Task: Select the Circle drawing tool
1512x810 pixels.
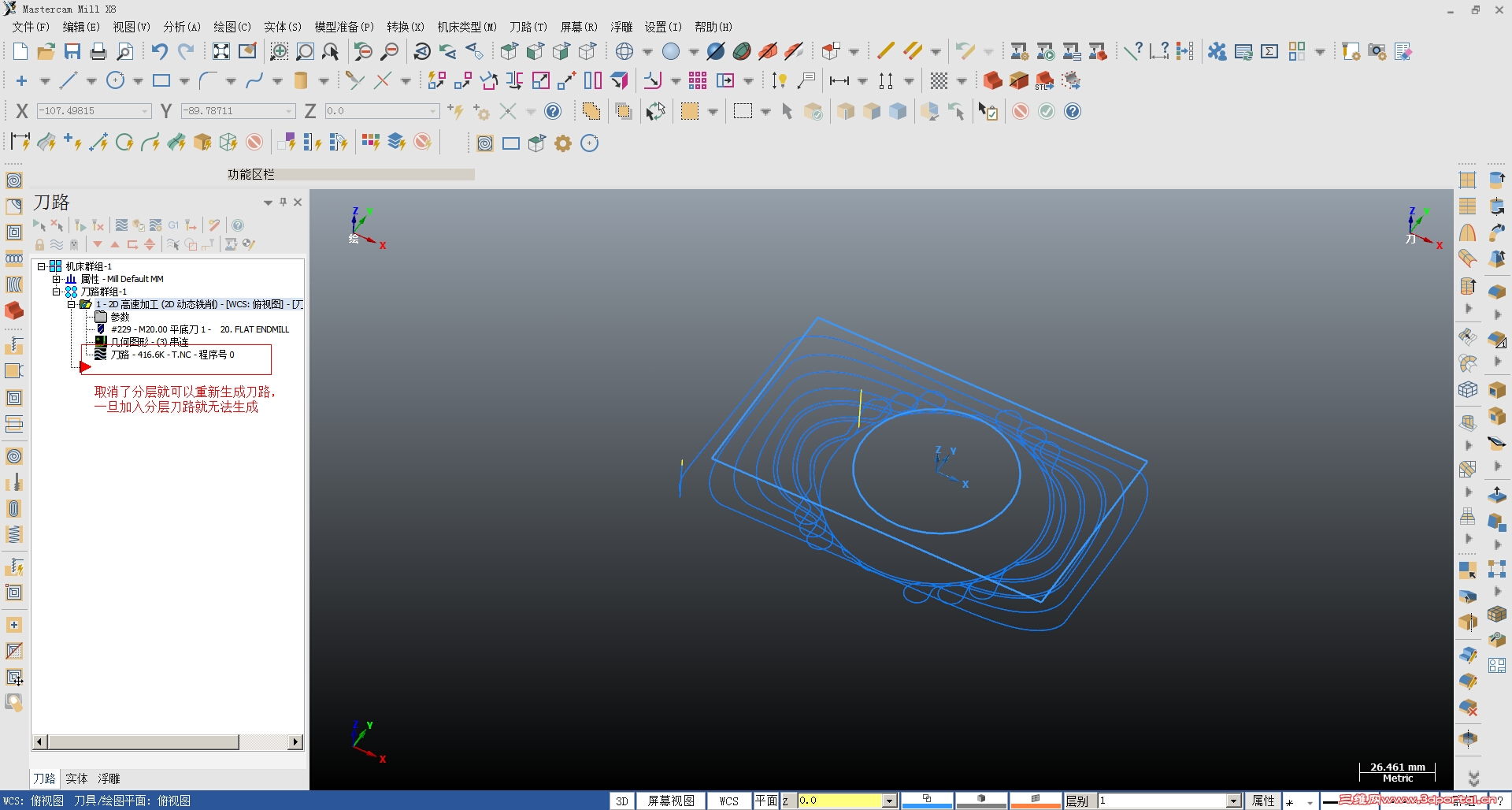Action: pos(115,80)
